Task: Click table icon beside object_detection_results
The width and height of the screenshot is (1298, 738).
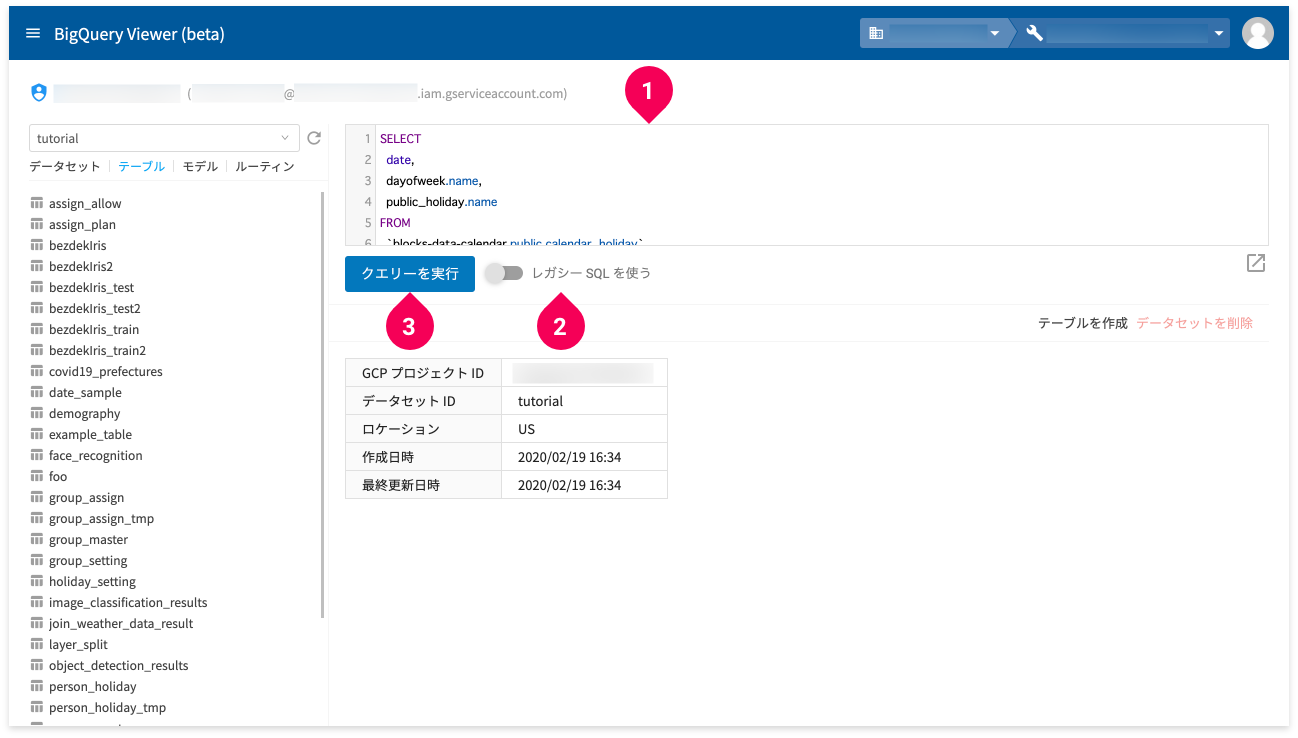Action: (x=38, y=665)
